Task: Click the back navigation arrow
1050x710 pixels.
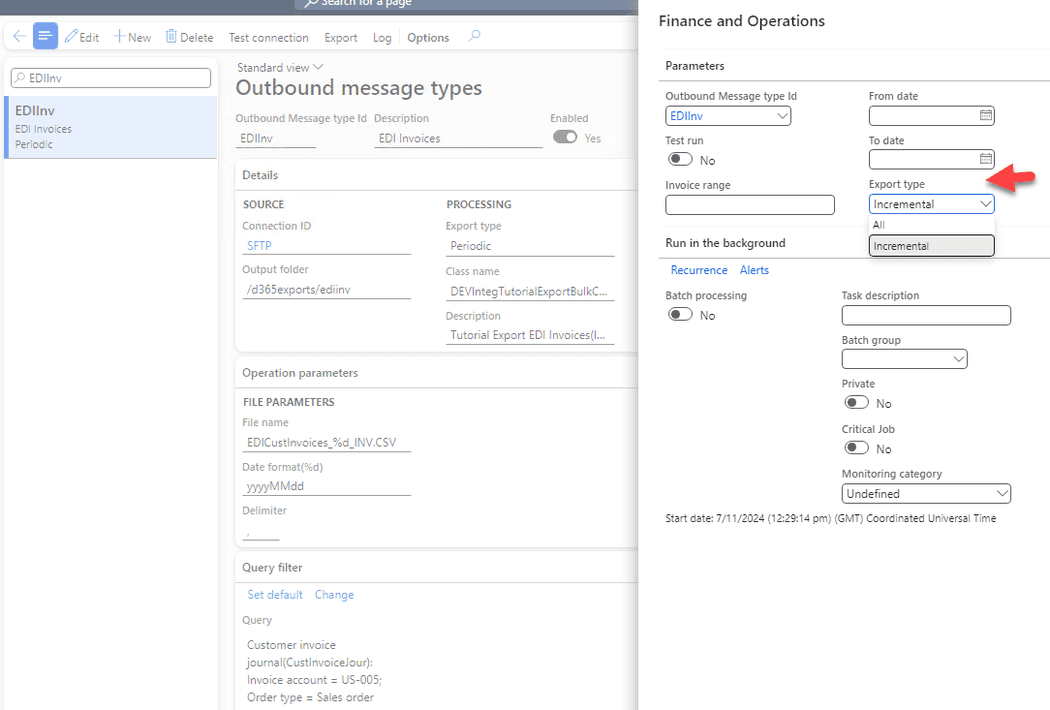Action: (18, 35)
